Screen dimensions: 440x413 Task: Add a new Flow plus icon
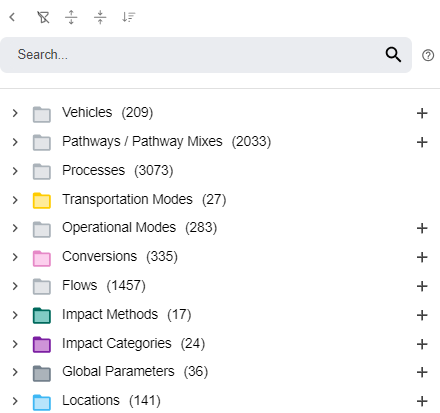tap(422, 286)
